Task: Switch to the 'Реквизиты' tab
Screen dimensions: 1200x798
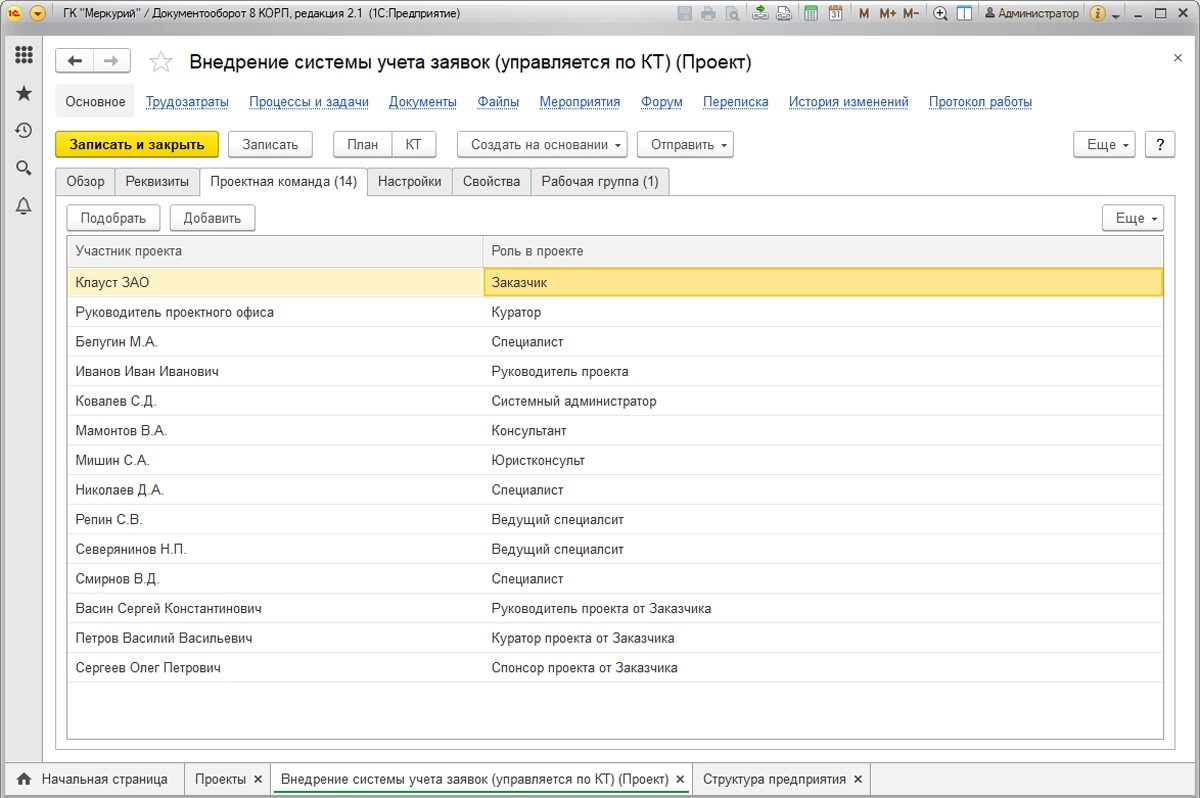Action: [x=157, y=181]
